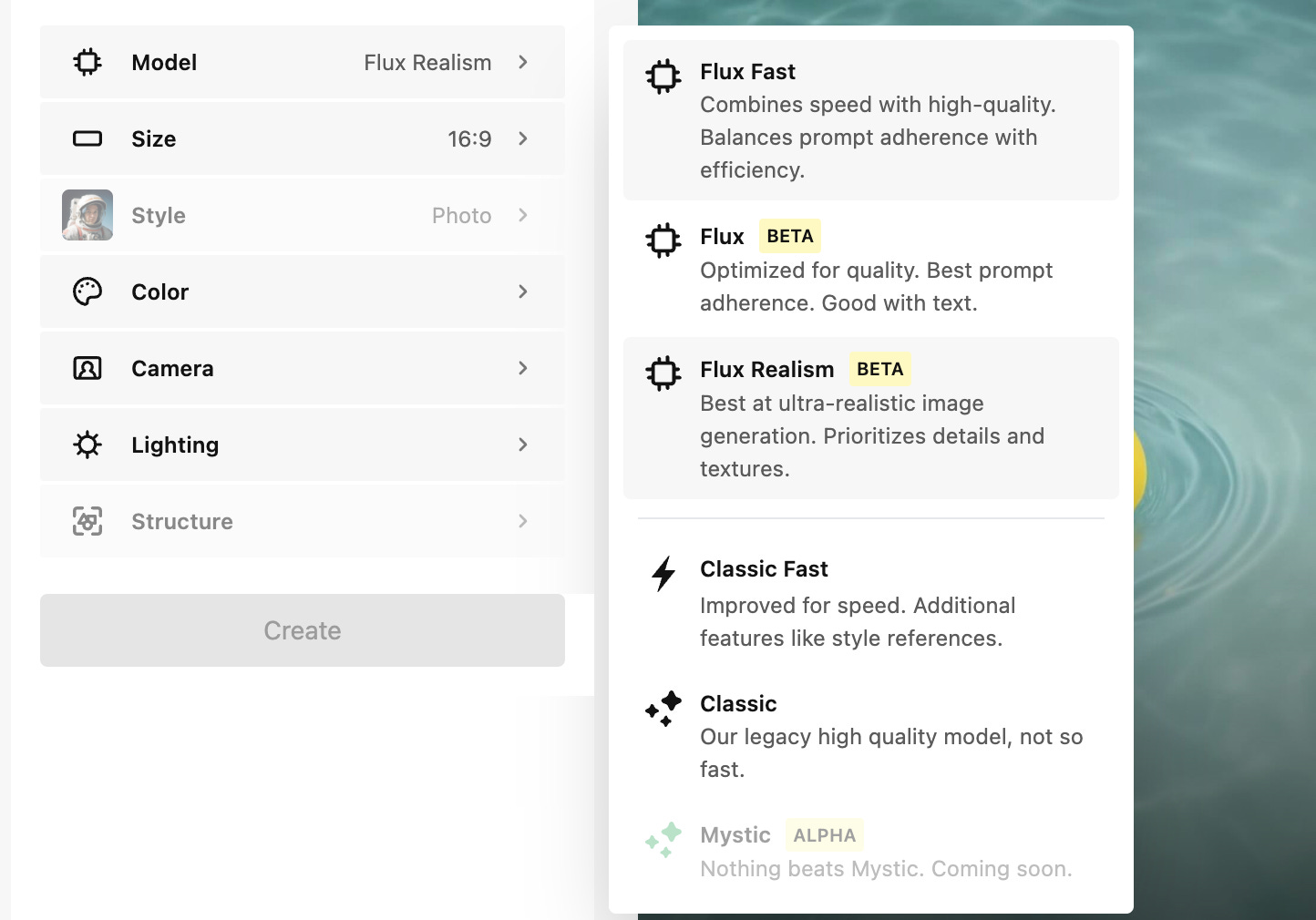The height and width of the screenshot is (920, 1316).
Task: Click the Camera icon in the sidebar
Action: pyautogui.click(x=87, y=368)
